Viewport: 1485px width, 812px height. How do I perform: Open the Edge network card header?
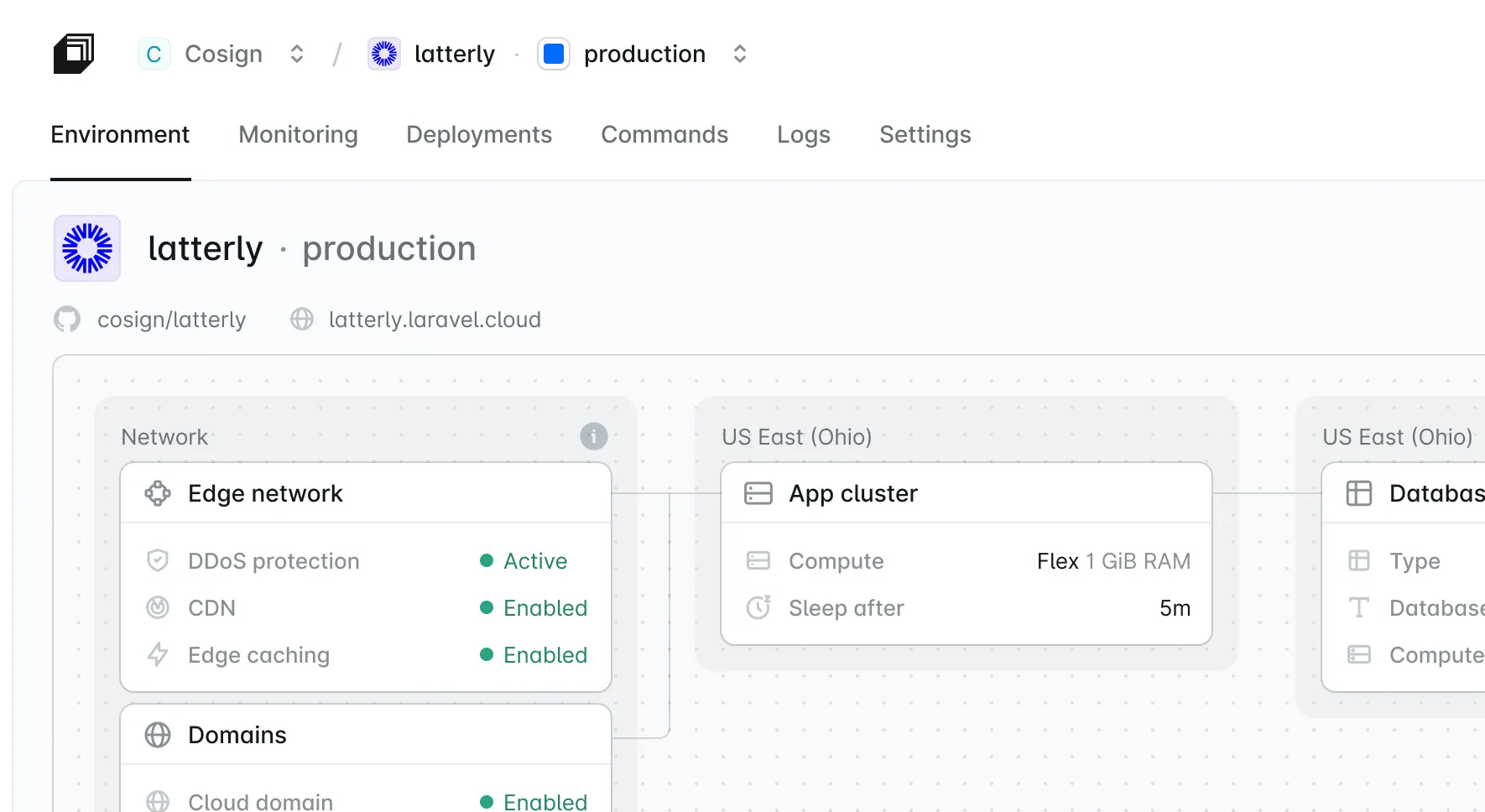pyautogui.click(x=366, y=493)
